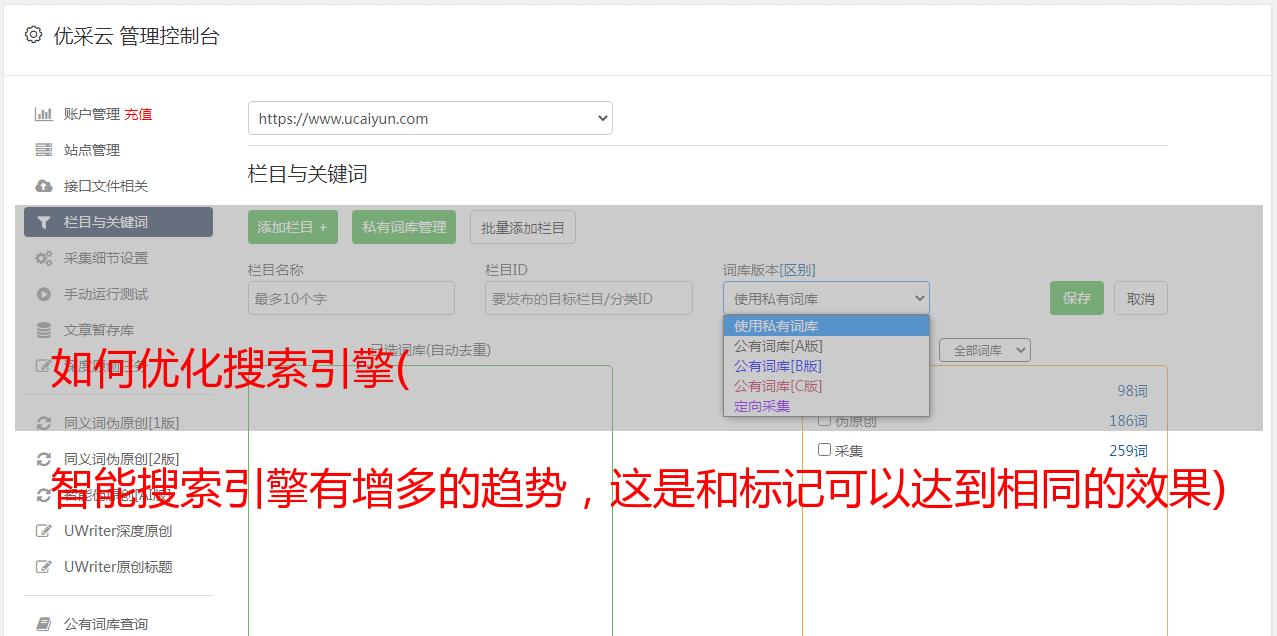The height and width of the screenshot is (636, 1277).
Task: Click the gears icon for 采集细节设置
Action: 43,258
